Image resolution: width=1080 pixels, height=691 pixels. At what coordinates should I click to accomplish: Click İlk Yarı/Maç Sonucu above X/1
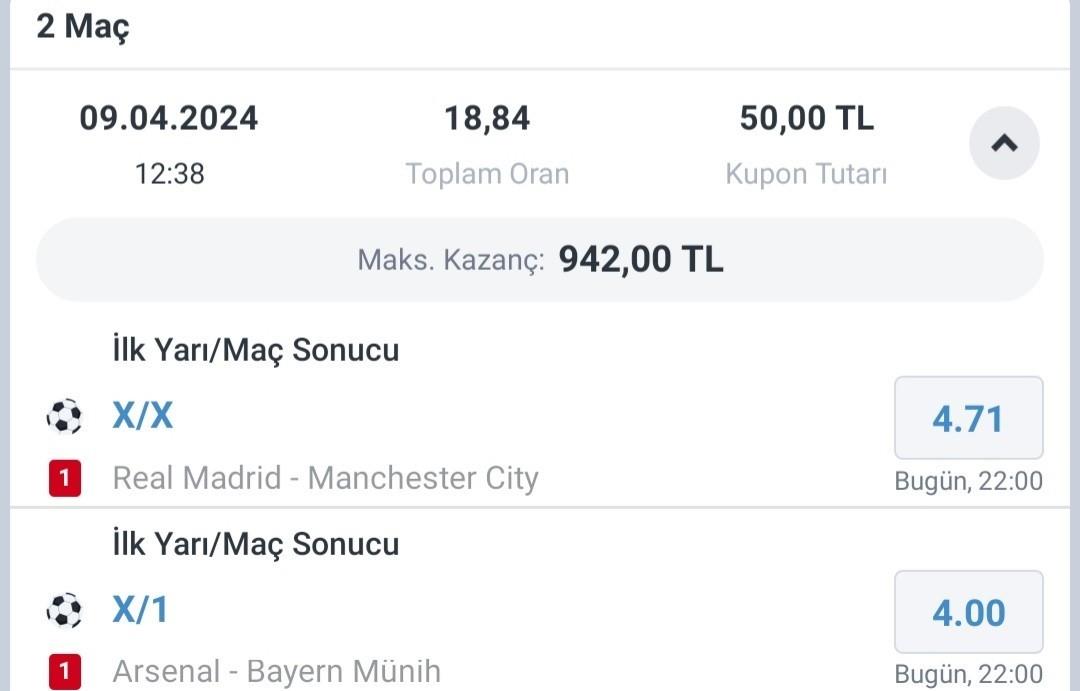(255, 544)
